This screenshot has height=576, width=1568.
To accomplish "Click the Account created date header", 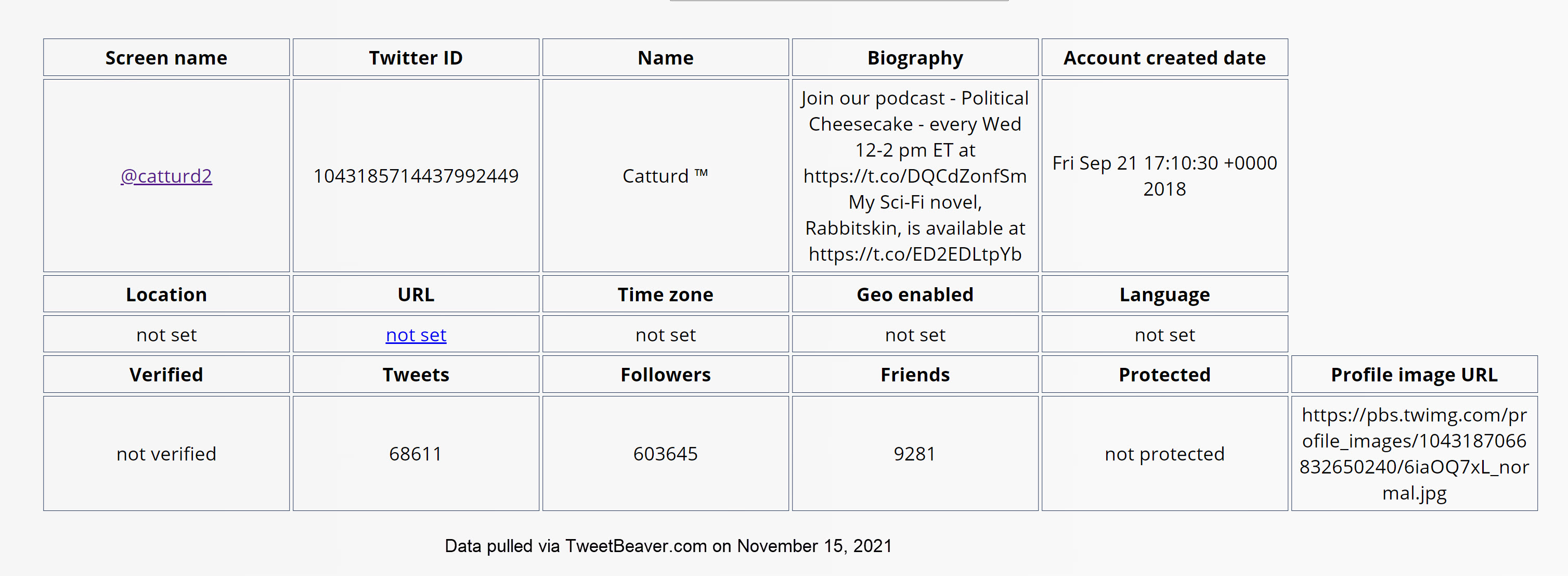I will coord(1164,58).
